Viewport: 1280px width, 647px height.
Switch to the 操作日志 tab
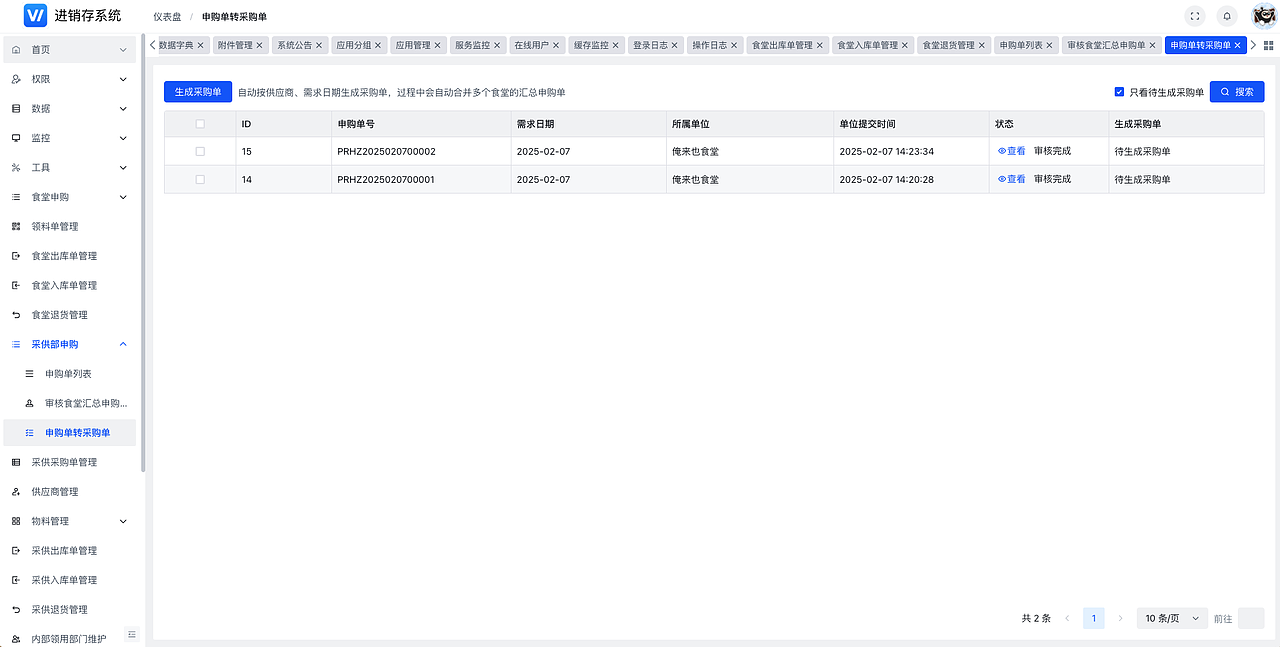715,45
